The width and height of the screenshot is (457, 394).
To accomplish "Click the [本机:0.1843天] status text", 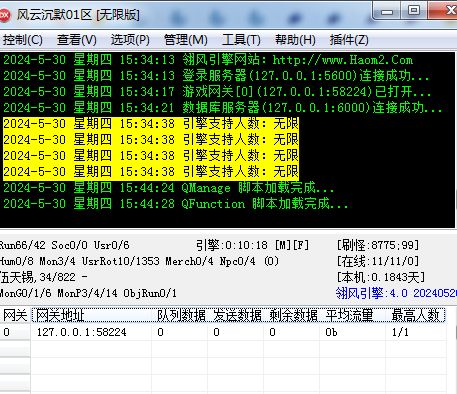I will tap(381, 277).
